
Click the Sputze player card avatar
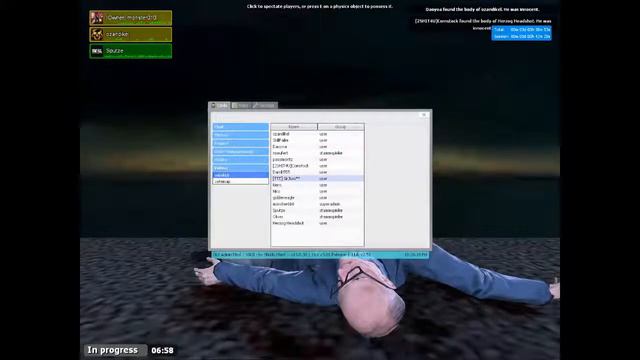click(97, 51)
